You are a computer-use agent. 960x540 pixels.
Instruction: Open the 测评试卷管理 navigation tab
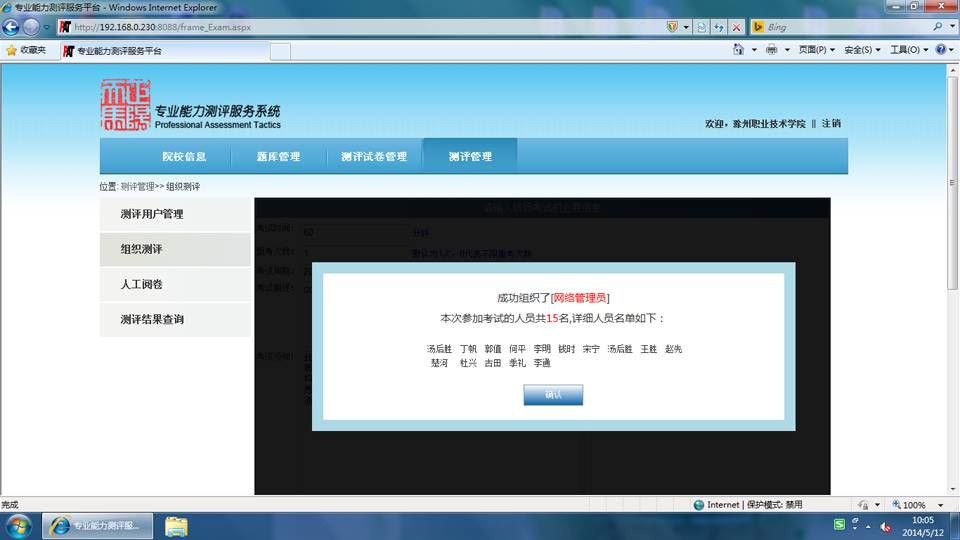[374, 157]
